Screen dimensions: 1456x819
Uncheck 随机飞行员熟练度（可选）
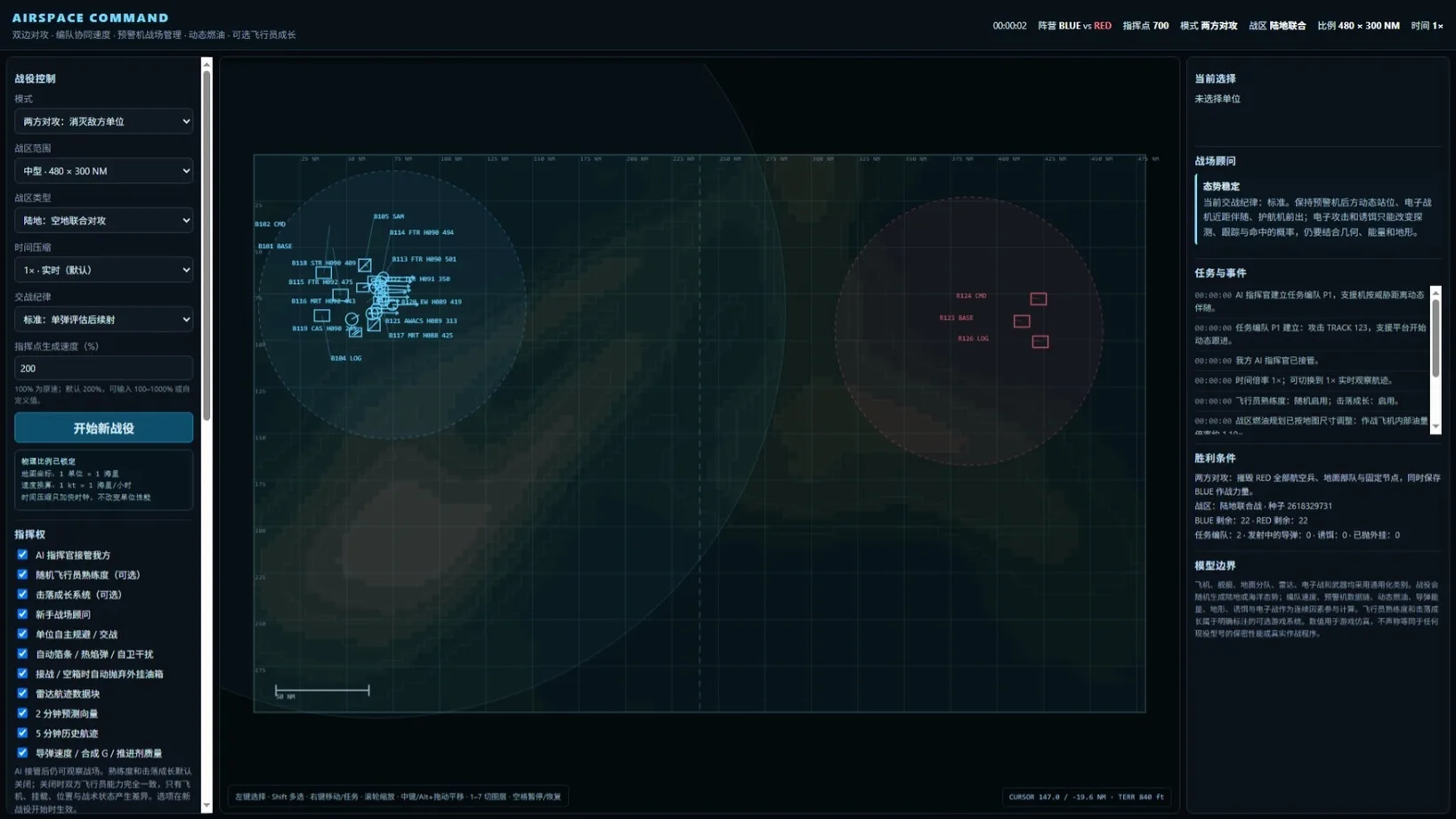[x=22, y=574]
